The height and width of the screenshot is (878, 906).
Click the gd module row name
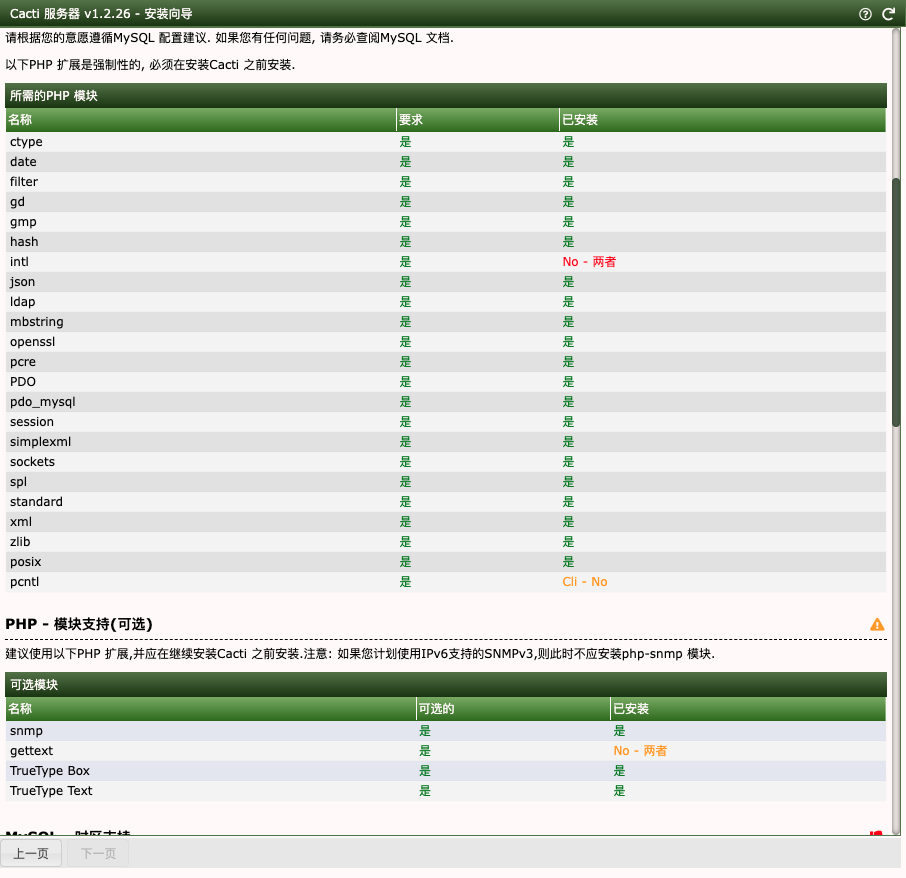coord(17,202)
